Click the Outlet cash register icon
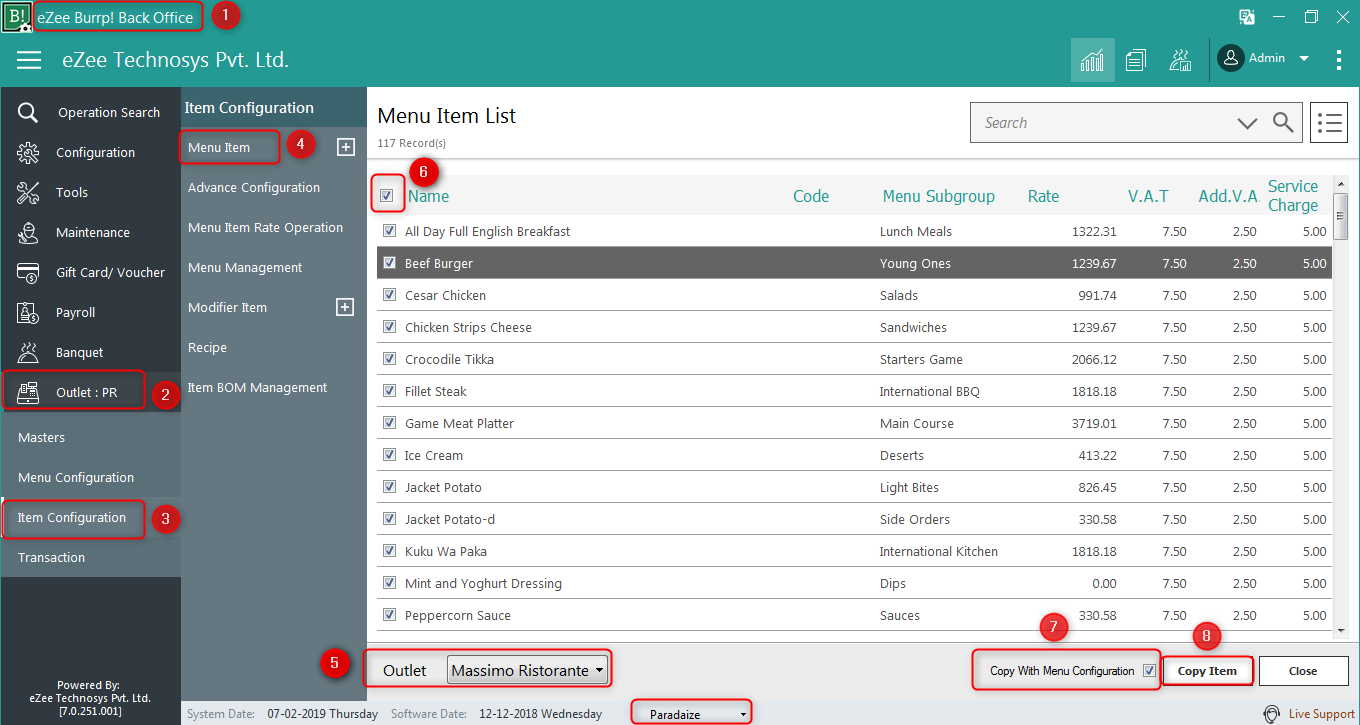The image size is (1360, 725). click(28, 393)
